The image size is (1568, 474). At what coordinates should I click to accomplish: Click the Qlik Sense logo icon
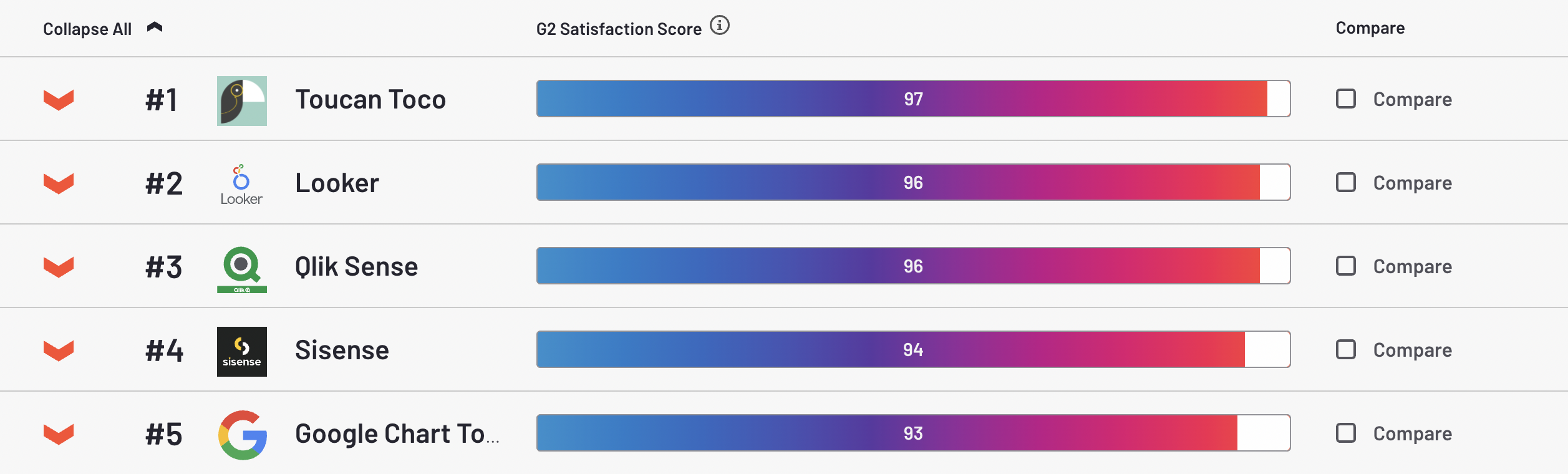click(x=241, y=269)
